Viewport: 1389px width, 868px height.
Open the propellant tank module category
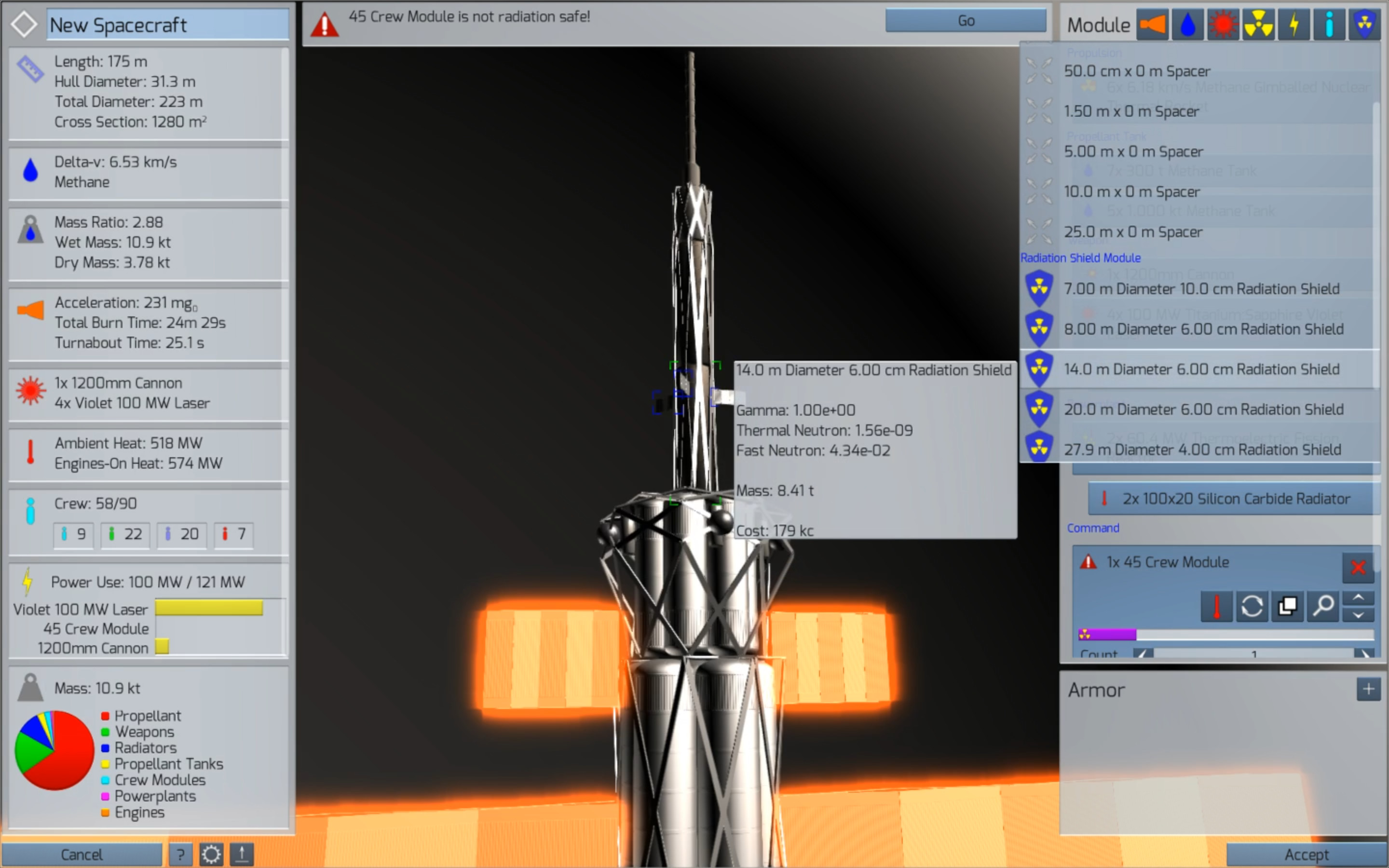[1188, 24]
